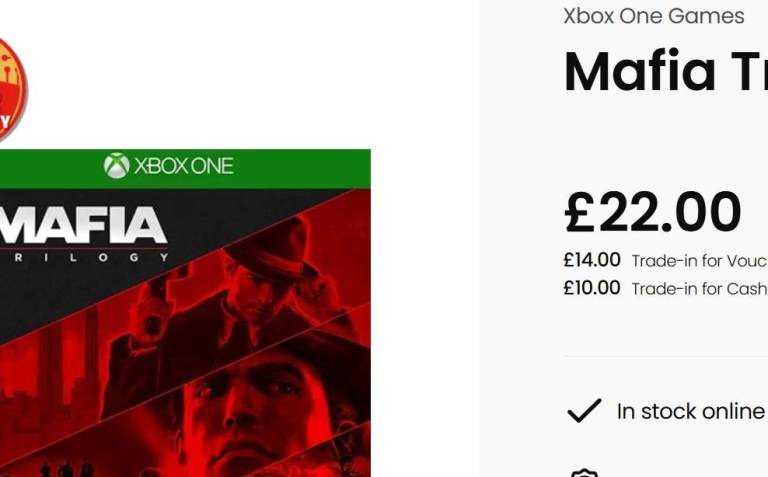Image resolution: width=768 pixels, height=477 pixels.
Task: Click the round orange badge icon above the cover
Action: (12, 90)
